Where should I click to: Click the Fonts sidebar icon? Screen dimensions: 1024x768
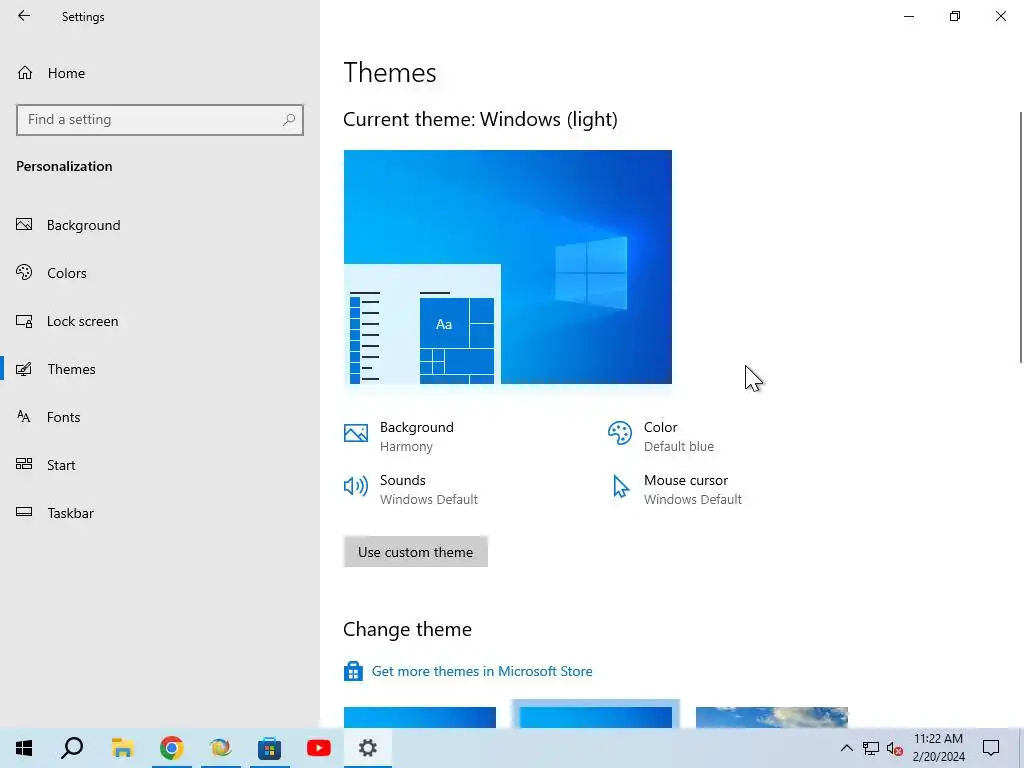point(24,417)
